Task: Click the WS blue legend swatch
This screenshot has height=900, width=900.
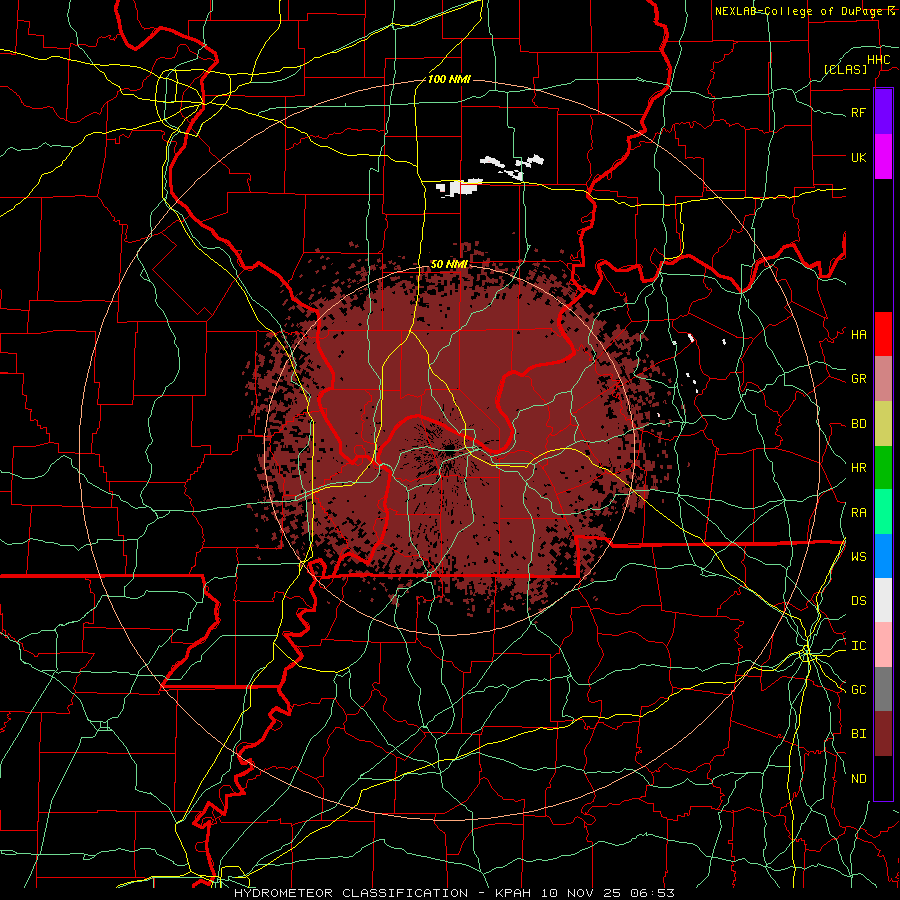Action: (883, 556)
